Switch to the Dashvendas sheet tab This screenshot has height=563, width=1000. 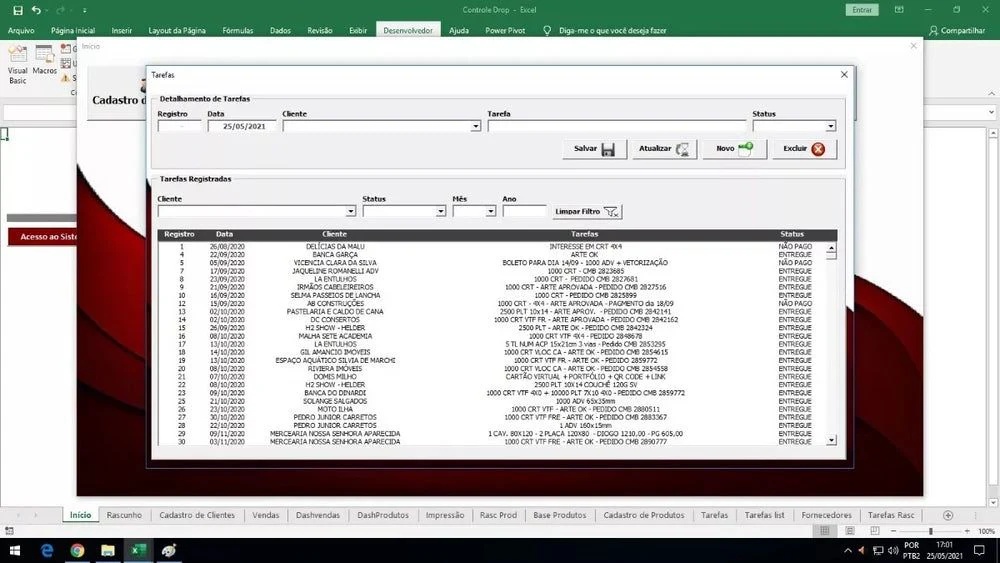tap(318, 515)
